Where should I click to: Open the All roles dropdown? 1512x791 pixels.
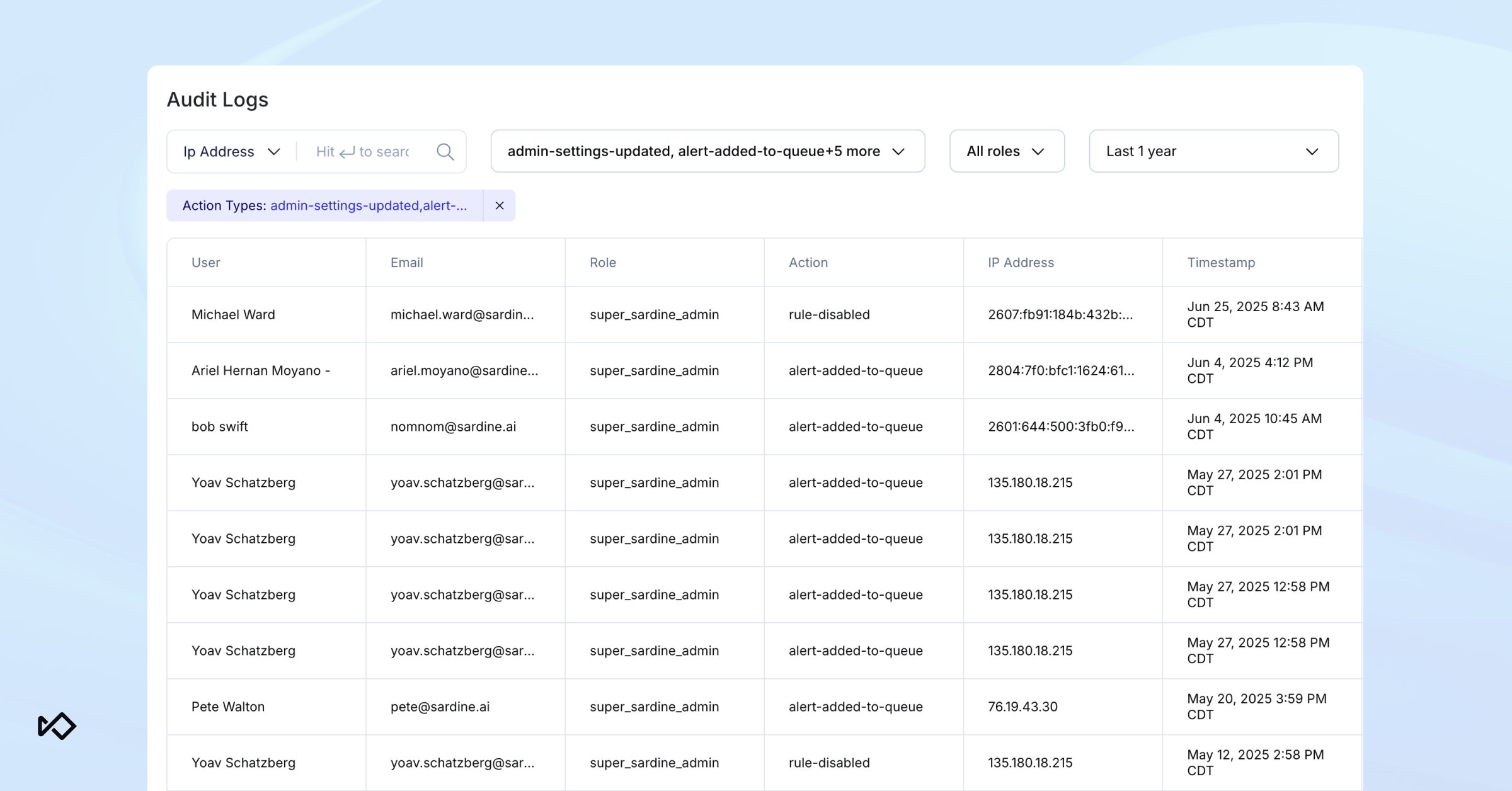(x=1006, y=152)
